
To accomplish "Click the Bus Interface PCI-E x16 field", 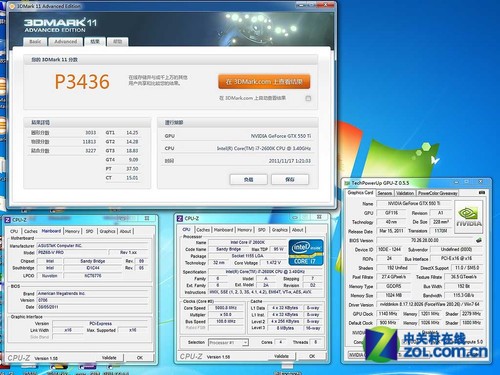I will [x=456, y=258].
